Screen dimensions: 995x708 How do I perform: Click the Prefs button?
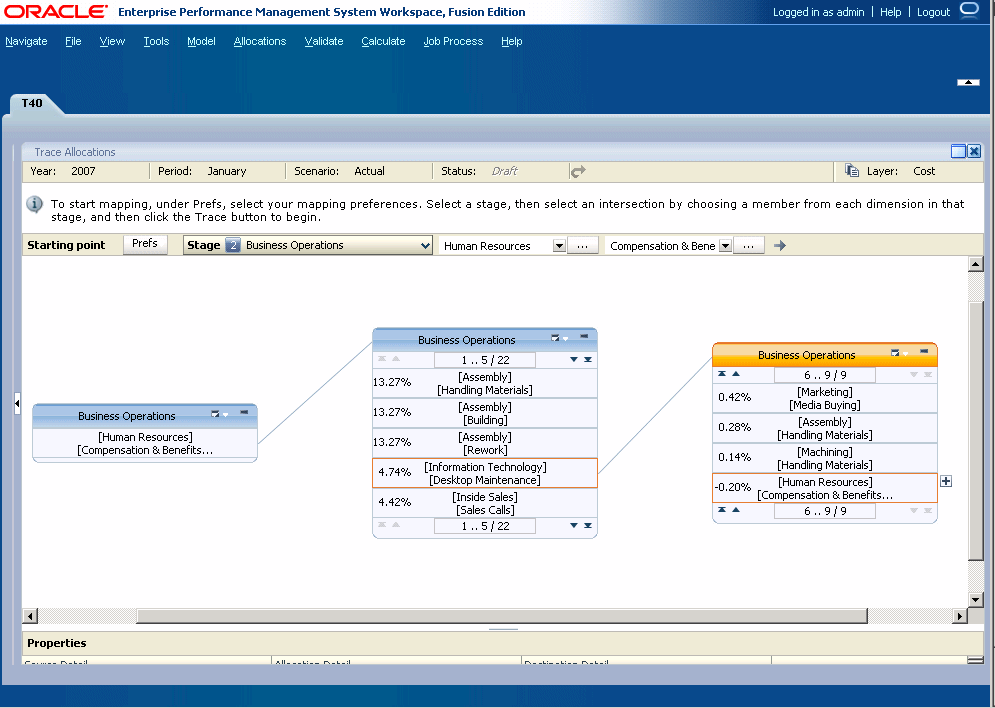[x=145, y=244]
